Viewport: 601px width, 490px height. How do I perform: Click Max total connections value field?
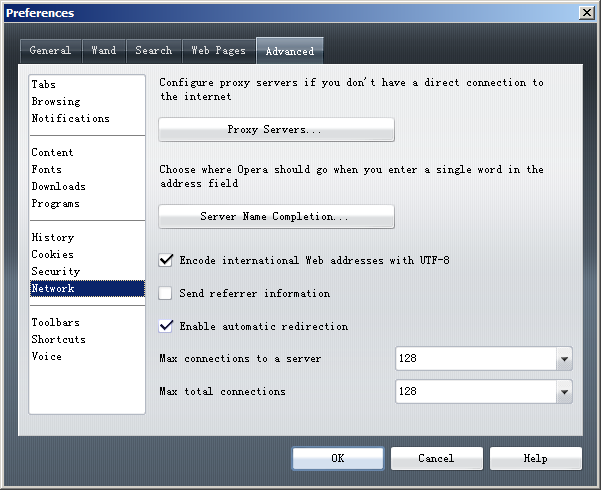pos(476,392)
